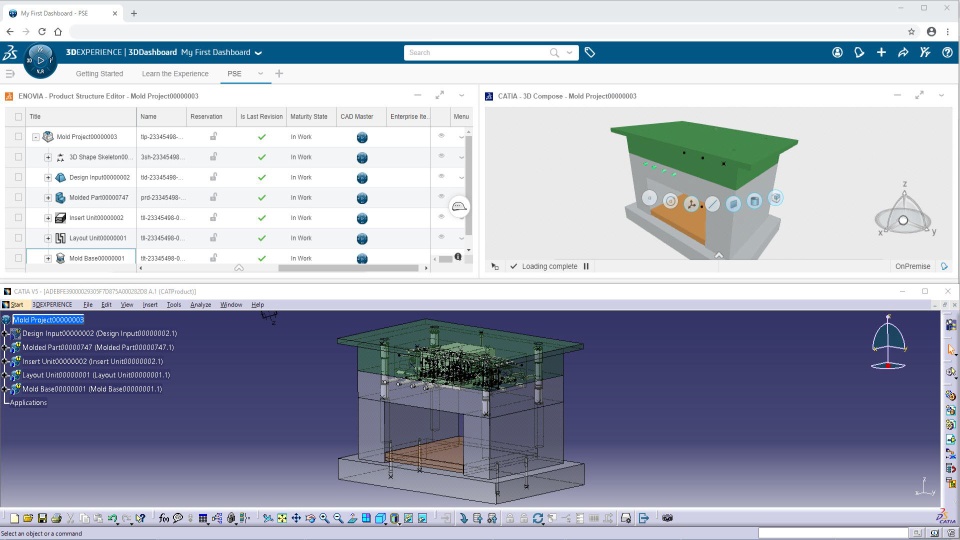This screenshot has height=540, width=960.
Task: Open the Help question mark icon
Action: [947, 53]
